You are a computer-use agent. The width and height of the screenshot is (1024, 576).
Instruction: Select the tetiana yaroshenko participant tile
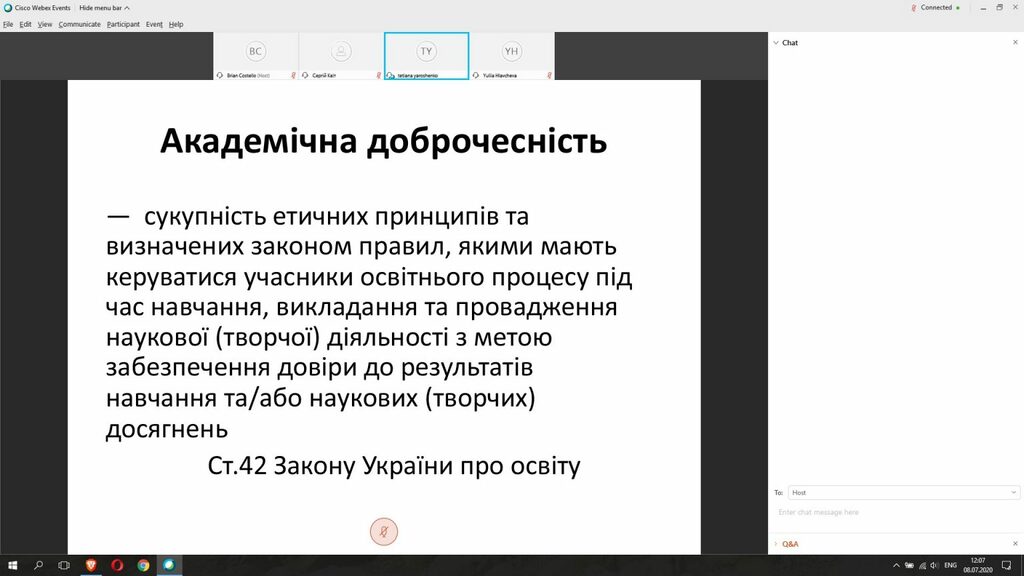point(426,56)
